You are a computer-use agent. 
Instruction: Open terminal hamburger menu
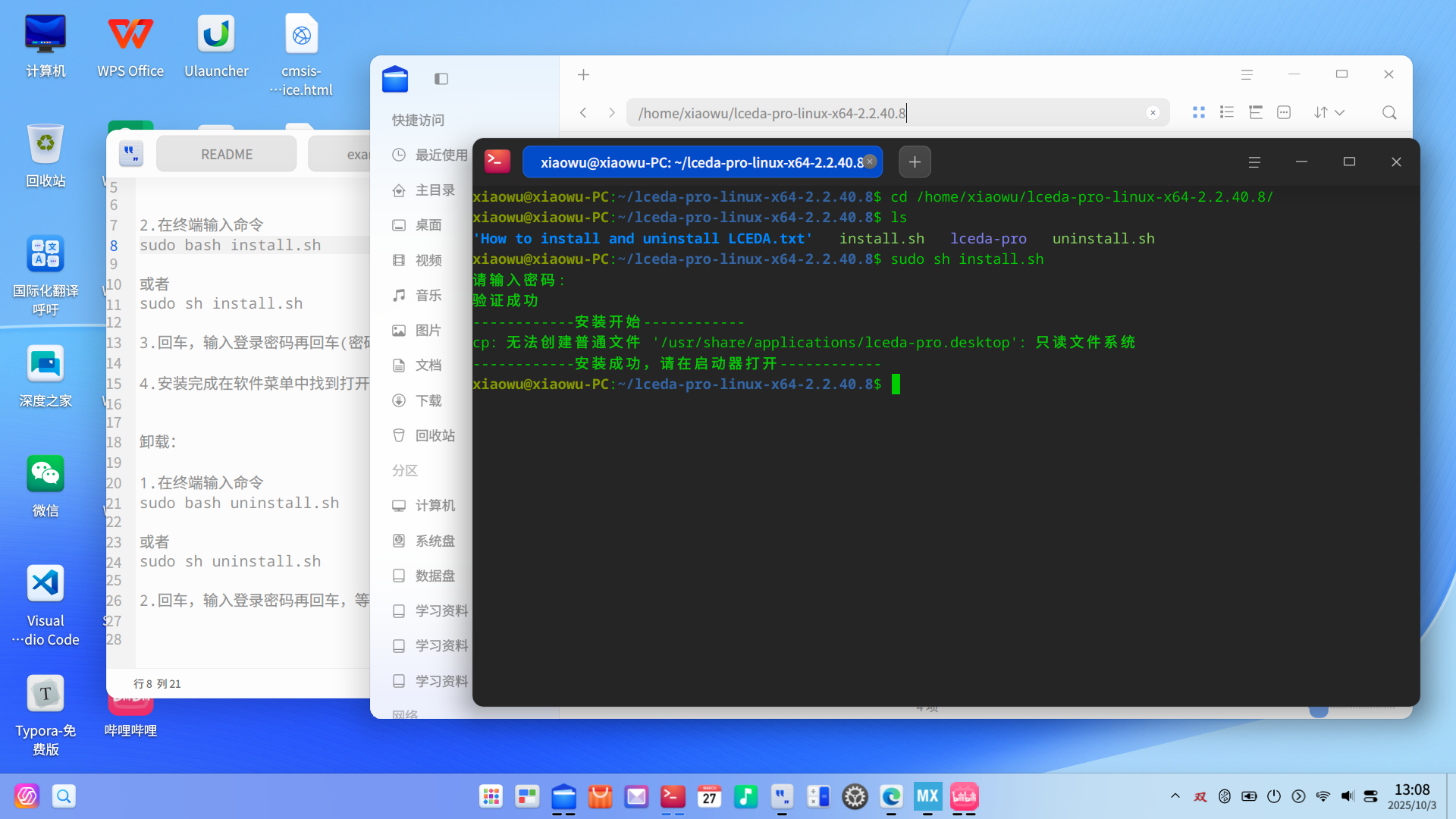point(1254,162)
